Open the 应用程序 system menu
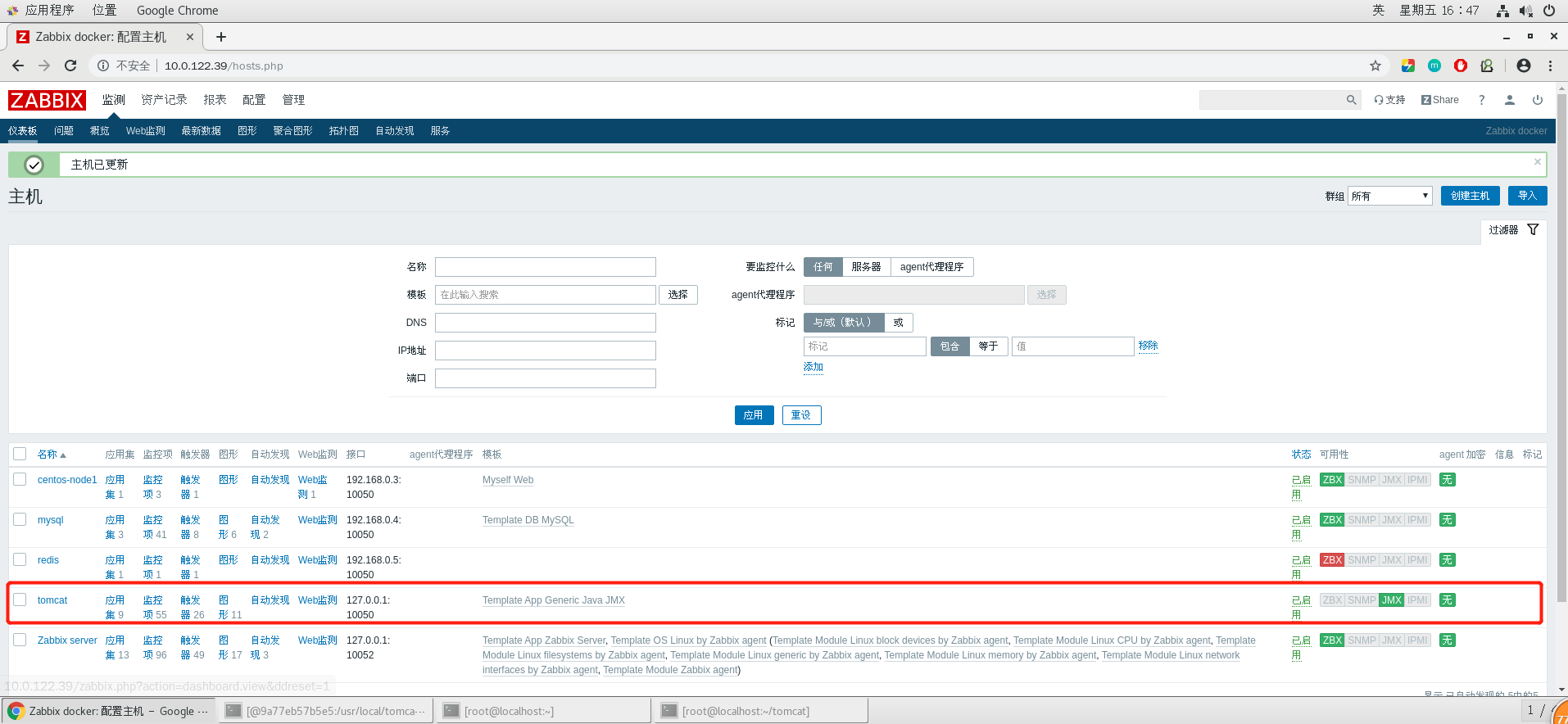Screen dimensions: 1568x724 49,11
